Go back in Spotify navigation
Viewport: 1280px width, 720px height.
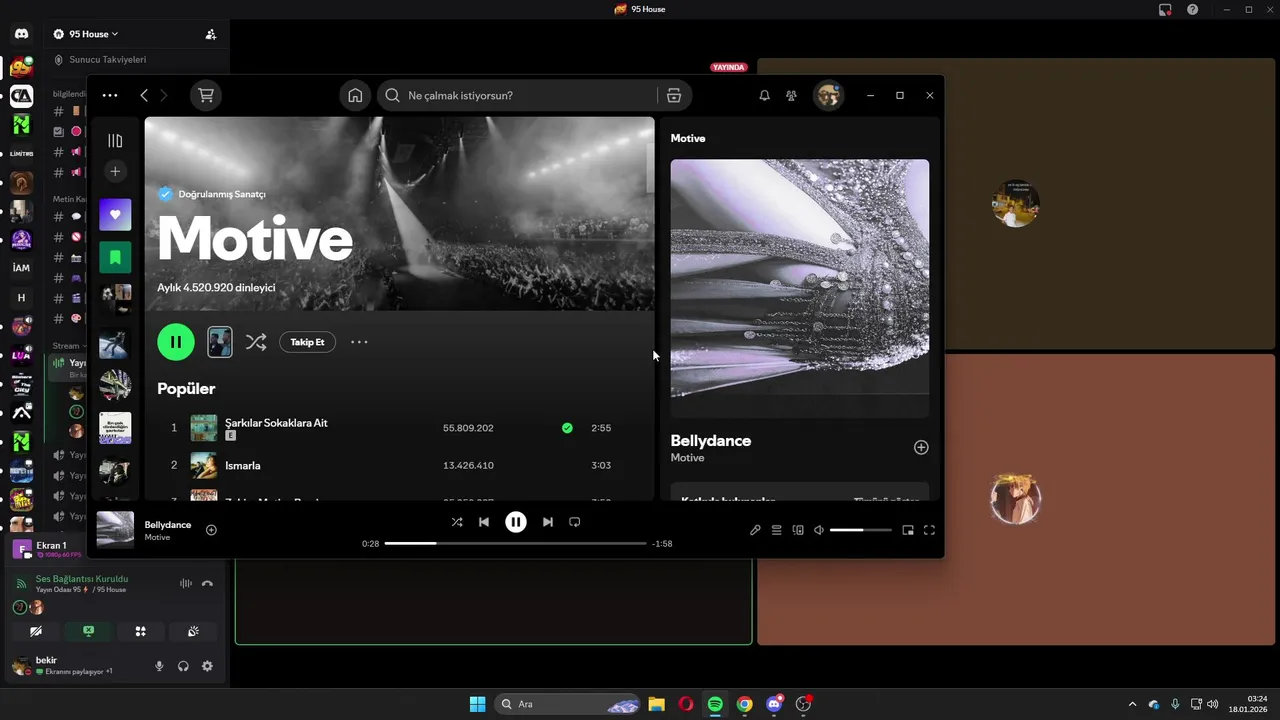pyautogui.click(x=144, y=95)
